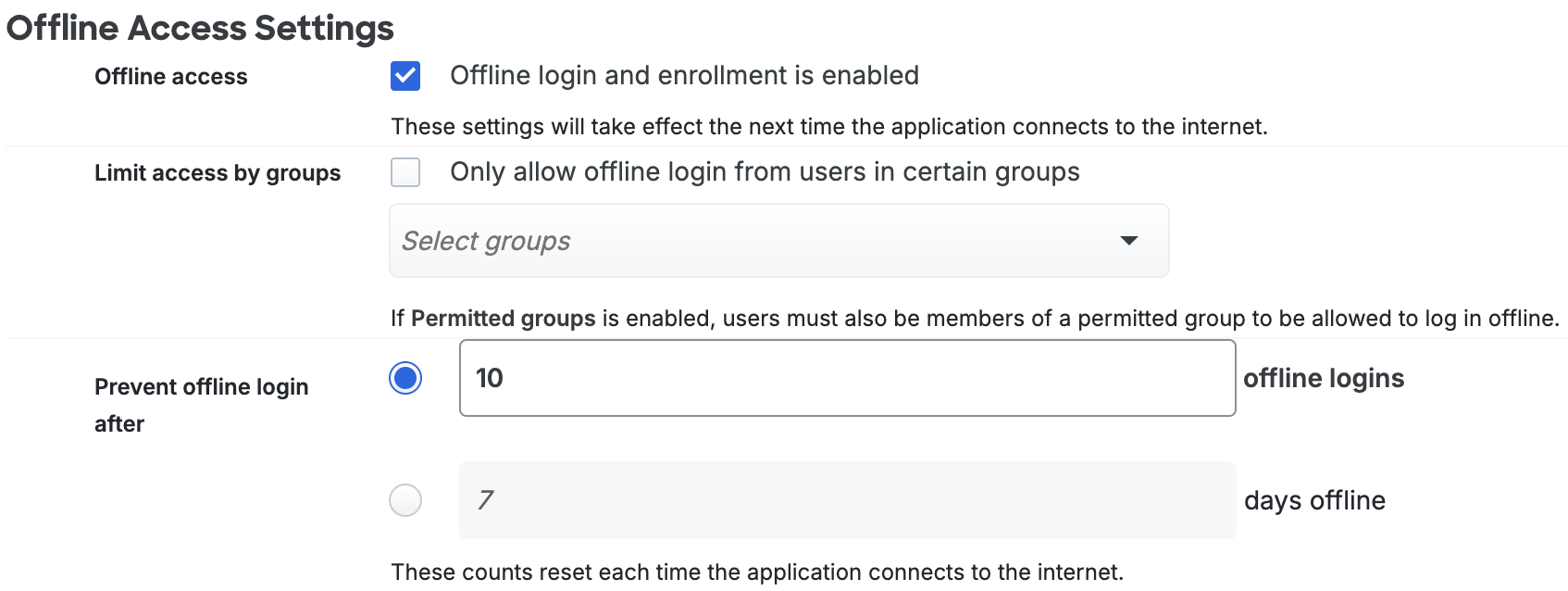Screen dimensions: 1568x591
Task: Click the dropdown arrow in Select groups
Action: pos(1128,241)
